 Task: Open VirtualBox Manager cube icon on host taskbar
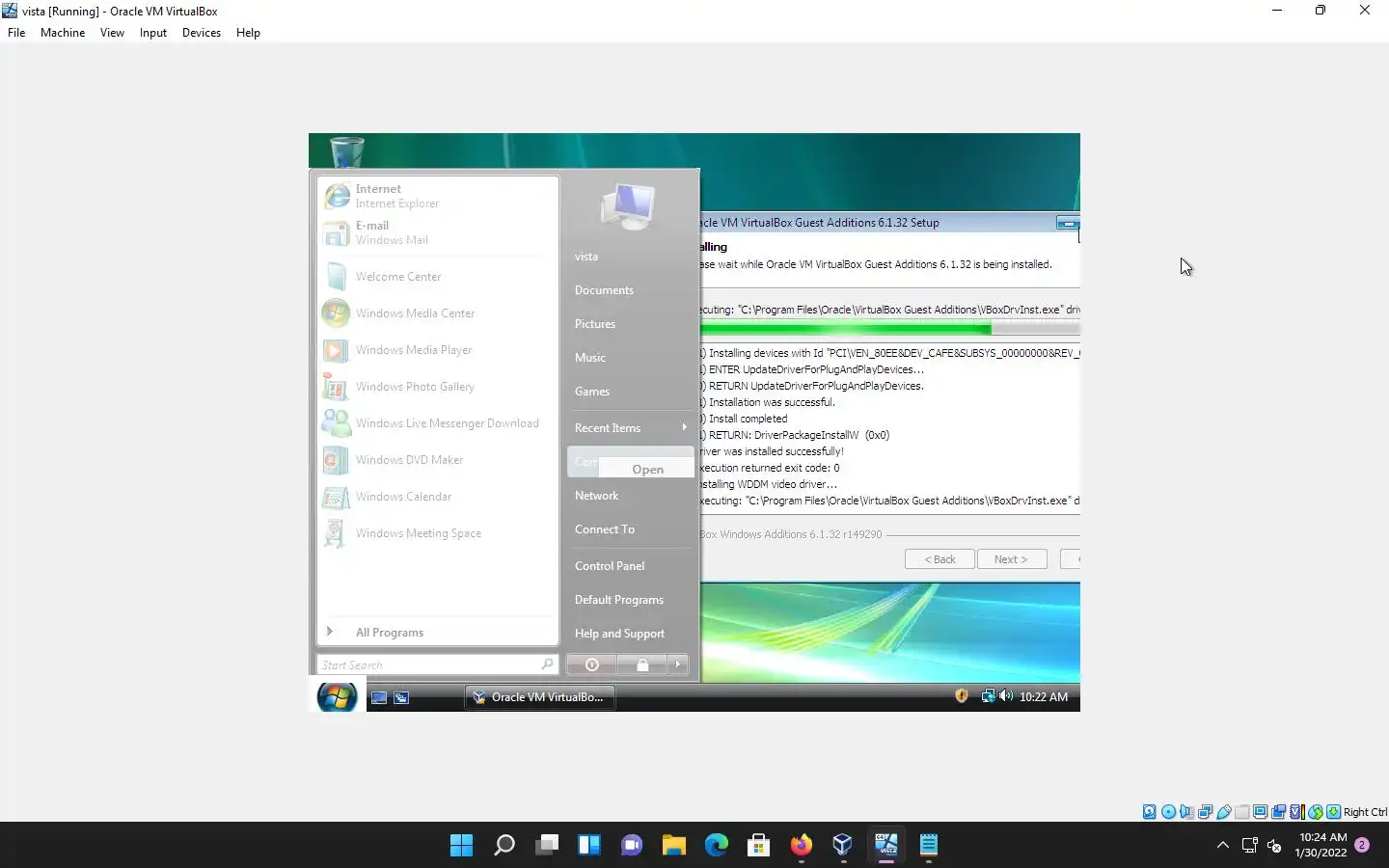click(843, 846)
